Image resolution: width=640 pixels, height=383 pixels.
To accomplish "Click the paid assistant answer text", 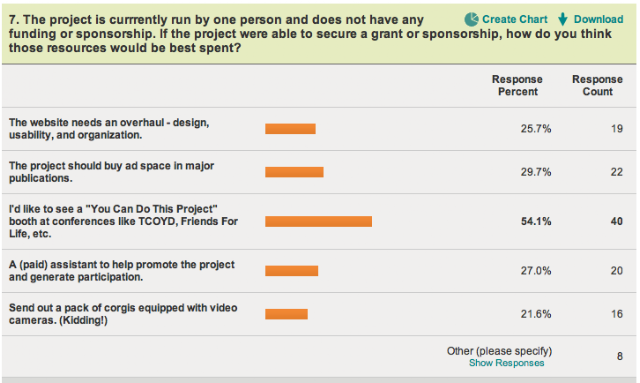I will 122,271.
